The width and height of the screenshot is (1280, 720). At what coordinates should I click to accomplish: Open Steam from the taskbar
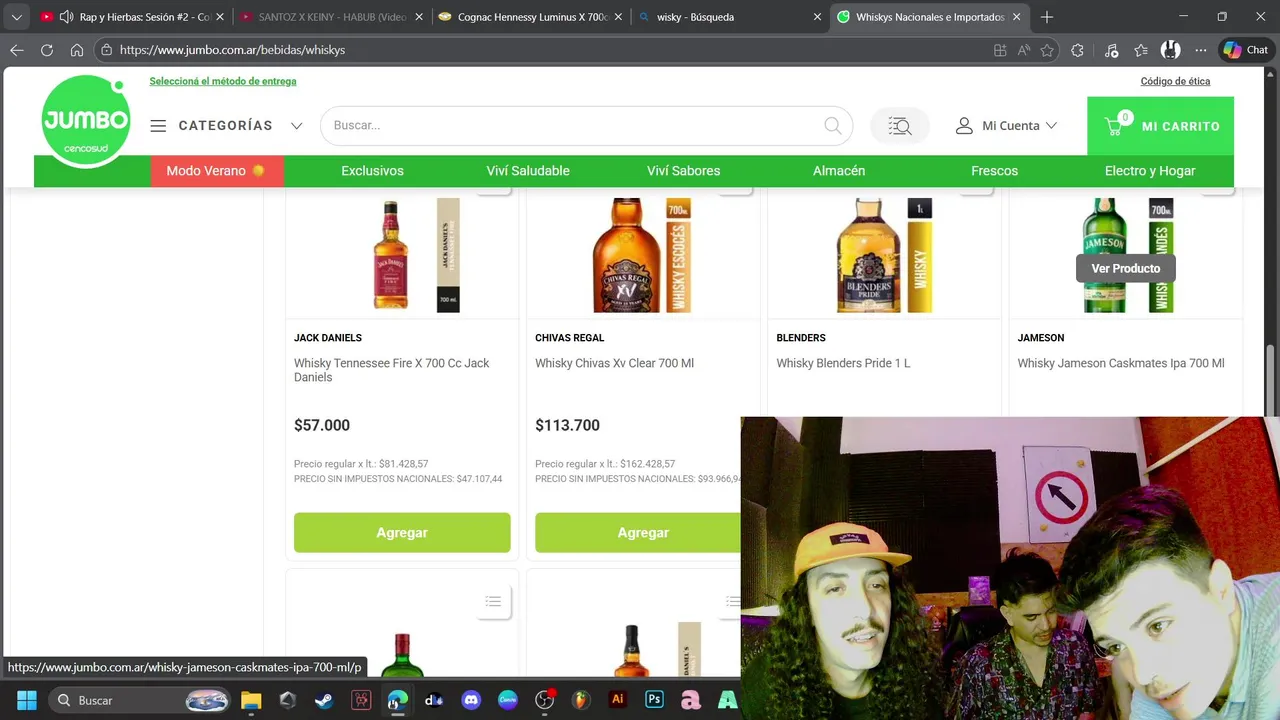[324, 700]
